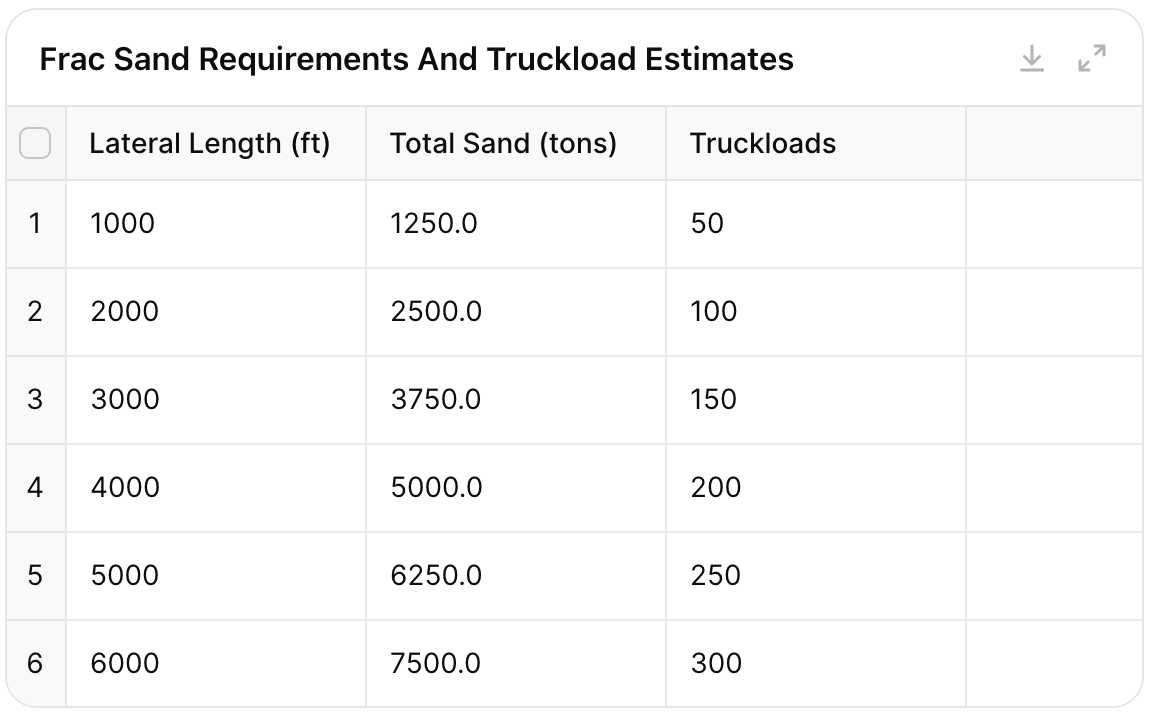
Task: Click the empty header cell after Truckloads
Action: (x=1053, y=144)
